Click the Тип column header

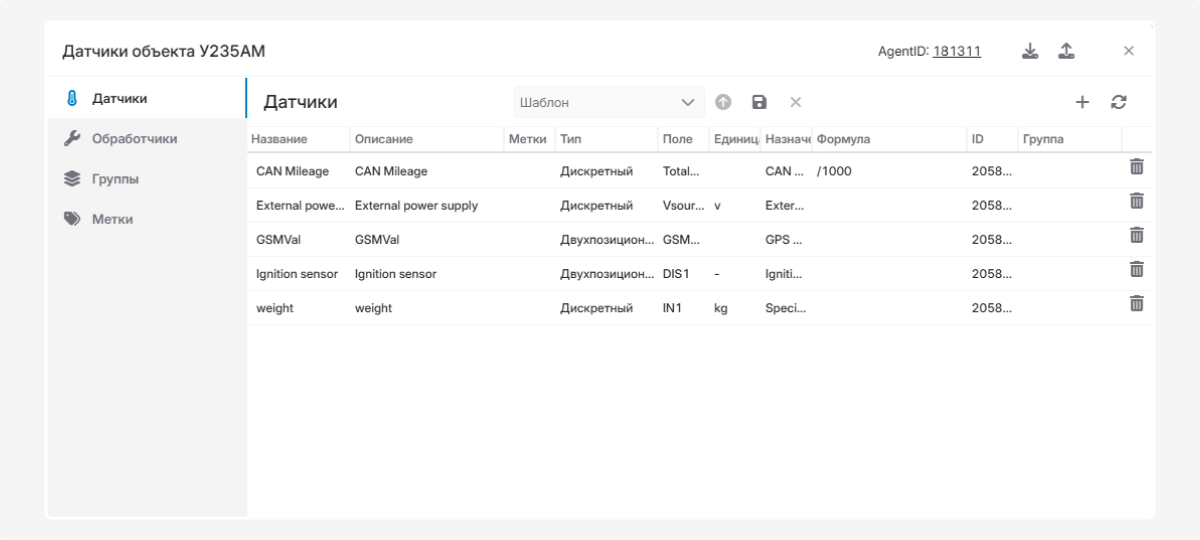click(571, 139)
